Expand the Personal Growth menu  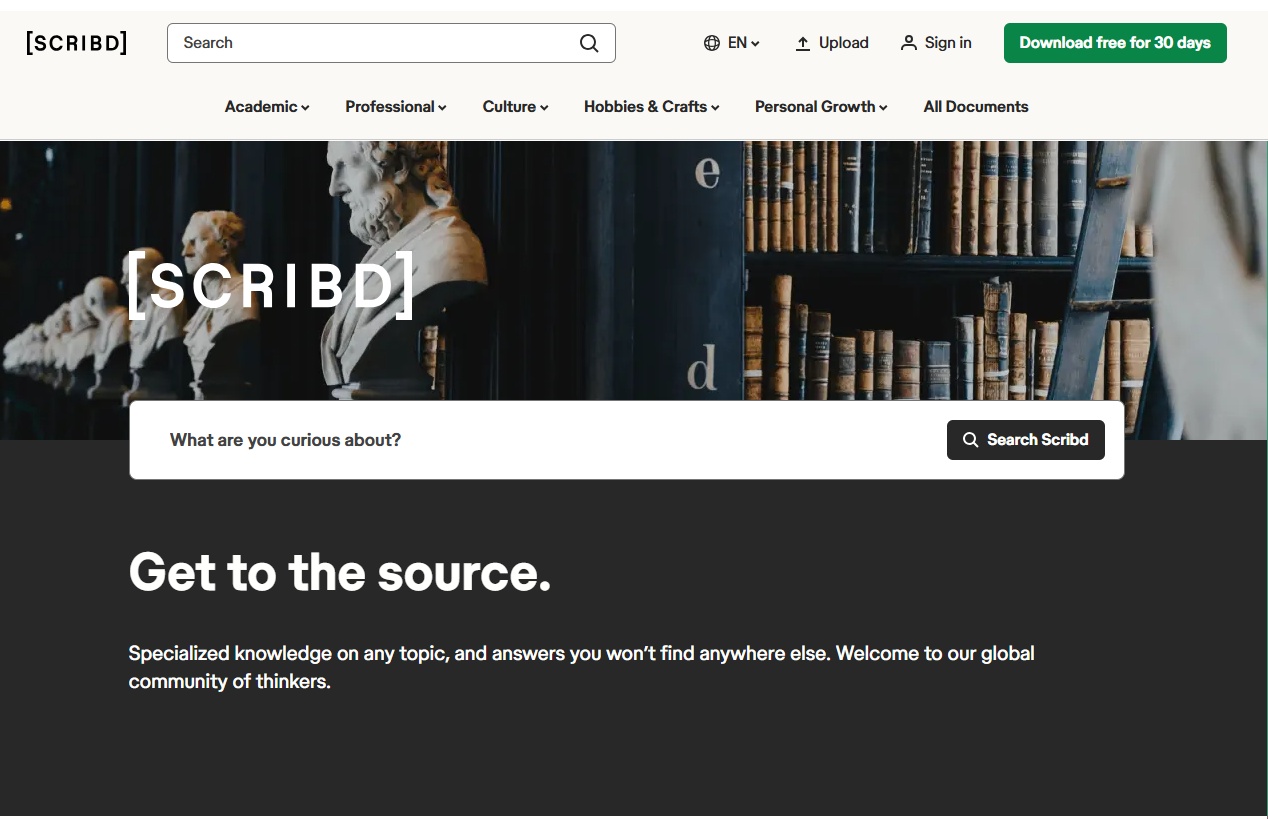(821, 106)
